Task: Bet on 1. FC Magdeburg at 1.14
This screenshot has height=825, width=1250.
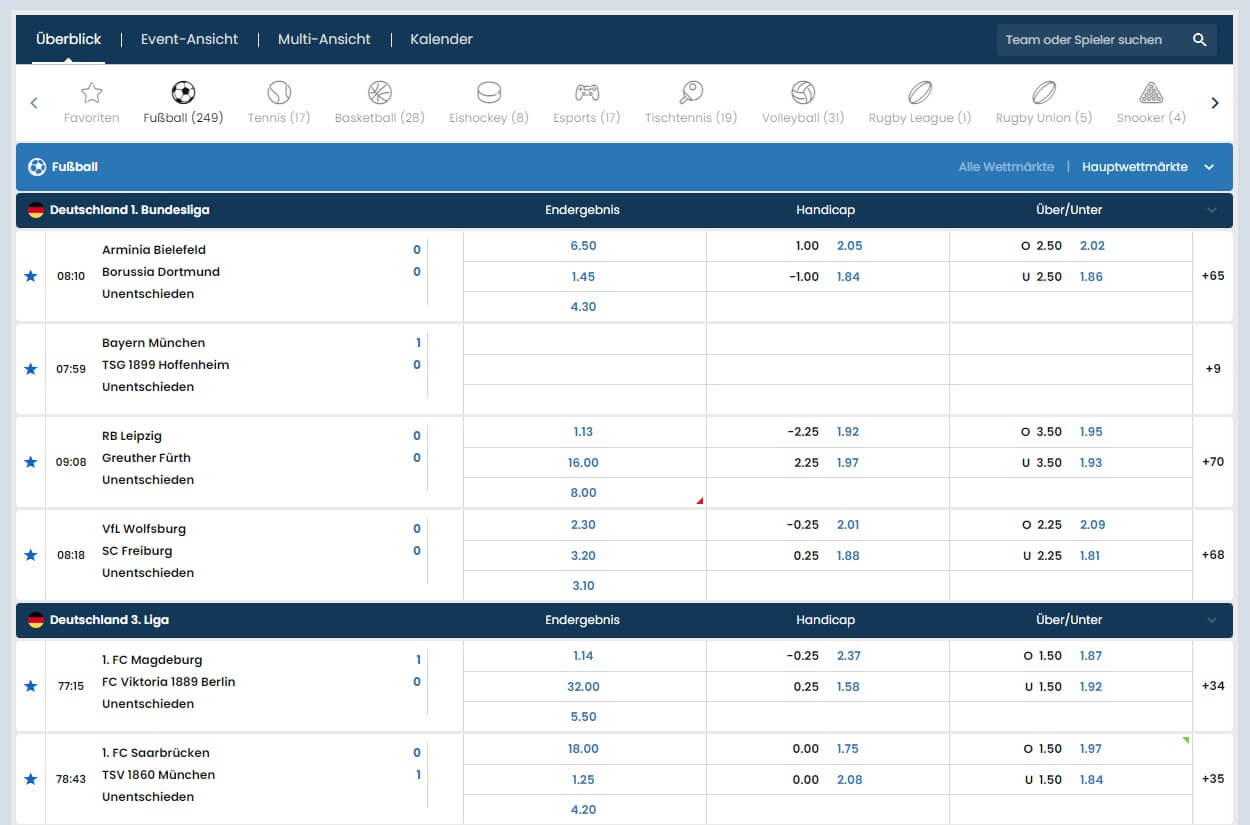Action: point(584,656)
